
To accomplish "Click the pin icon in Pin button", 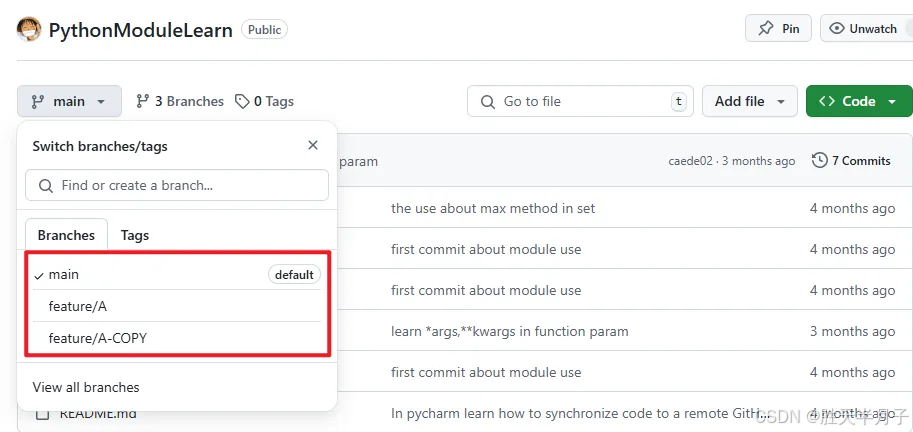I will (x=766, y=29).
